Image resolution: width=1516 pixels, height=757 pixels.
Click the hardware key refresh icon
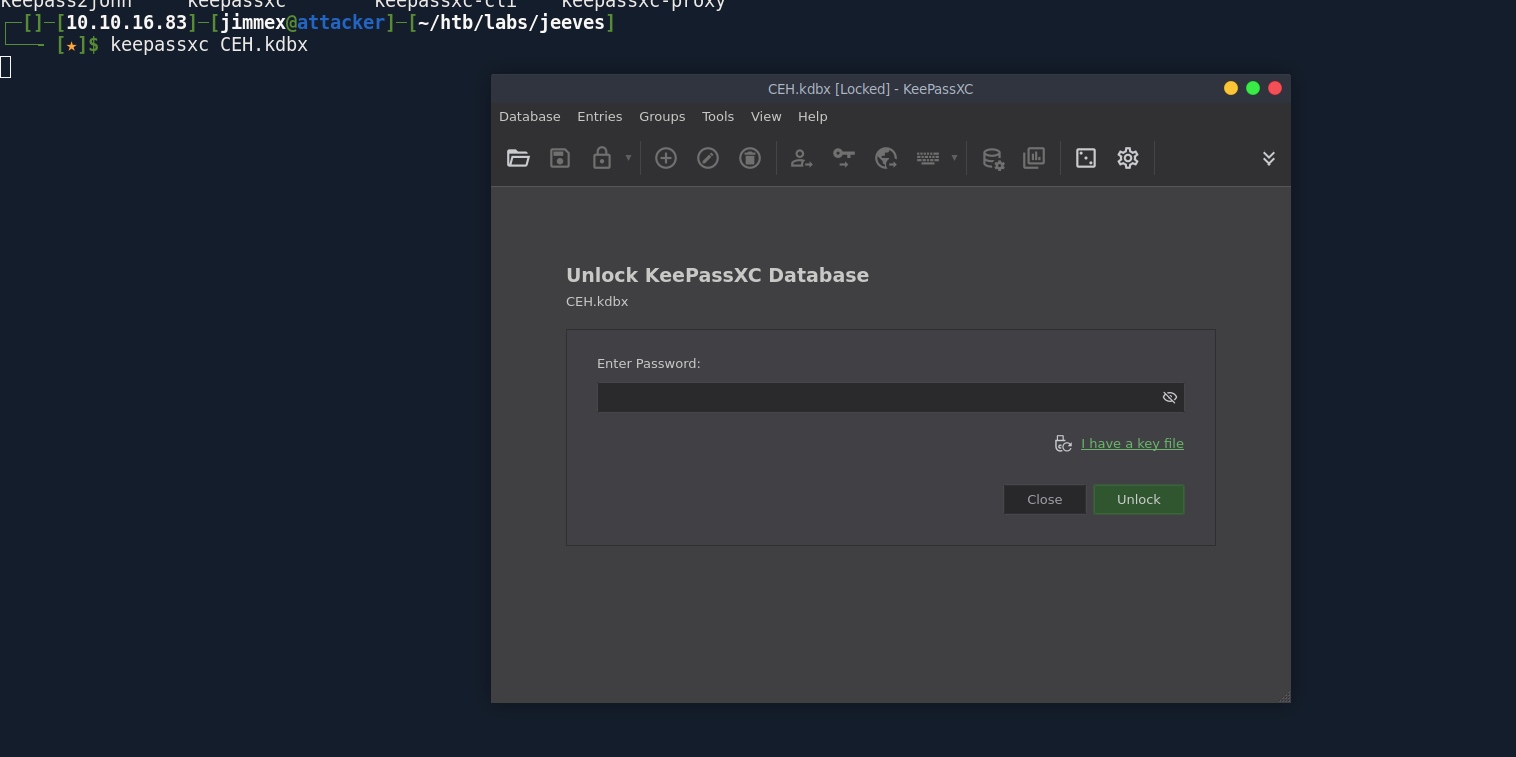(1063, 444)
